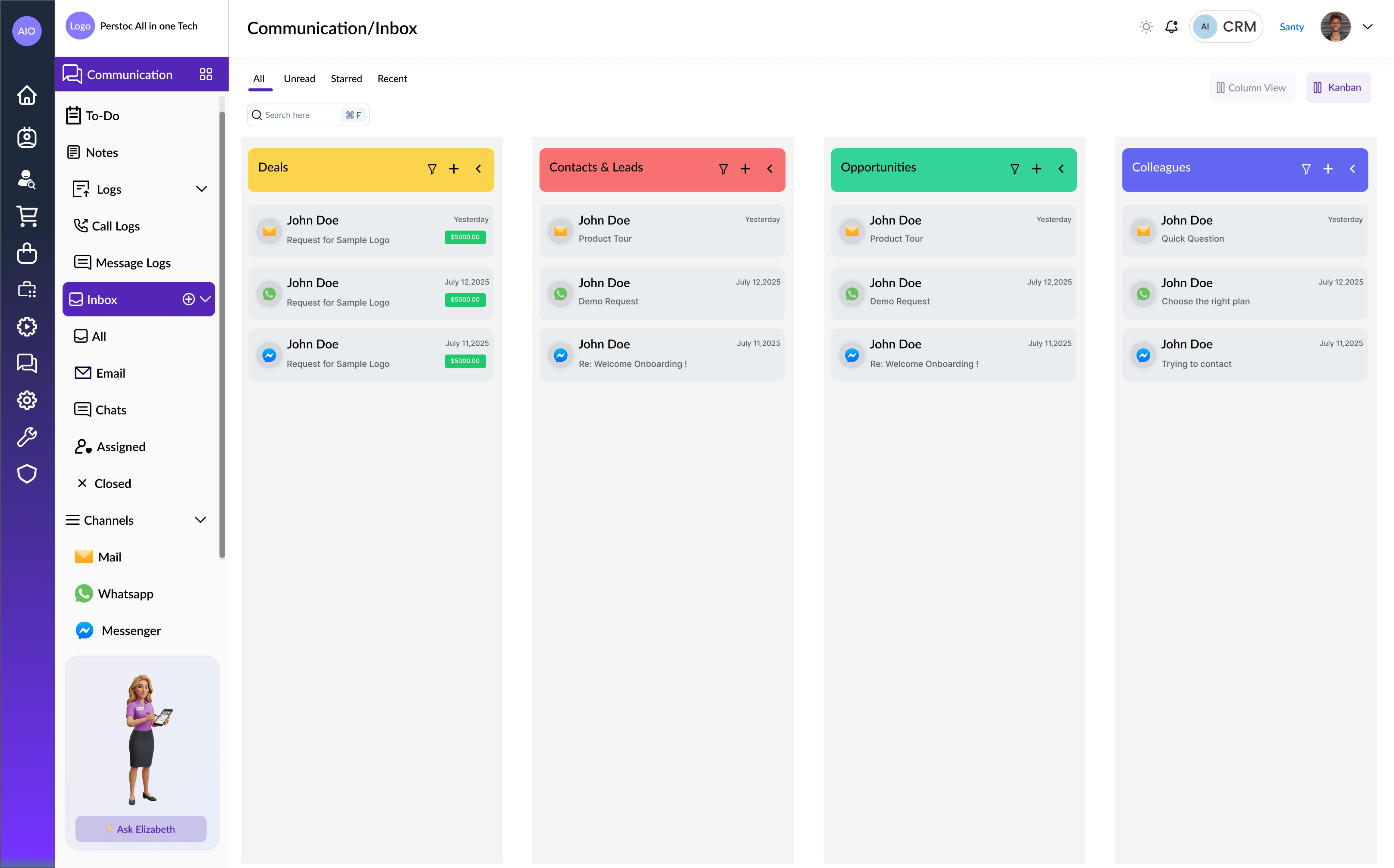The height and width of the screenshot is (868, 1394).
Task: Click the notification bell icon
Action: point(1171,27)
